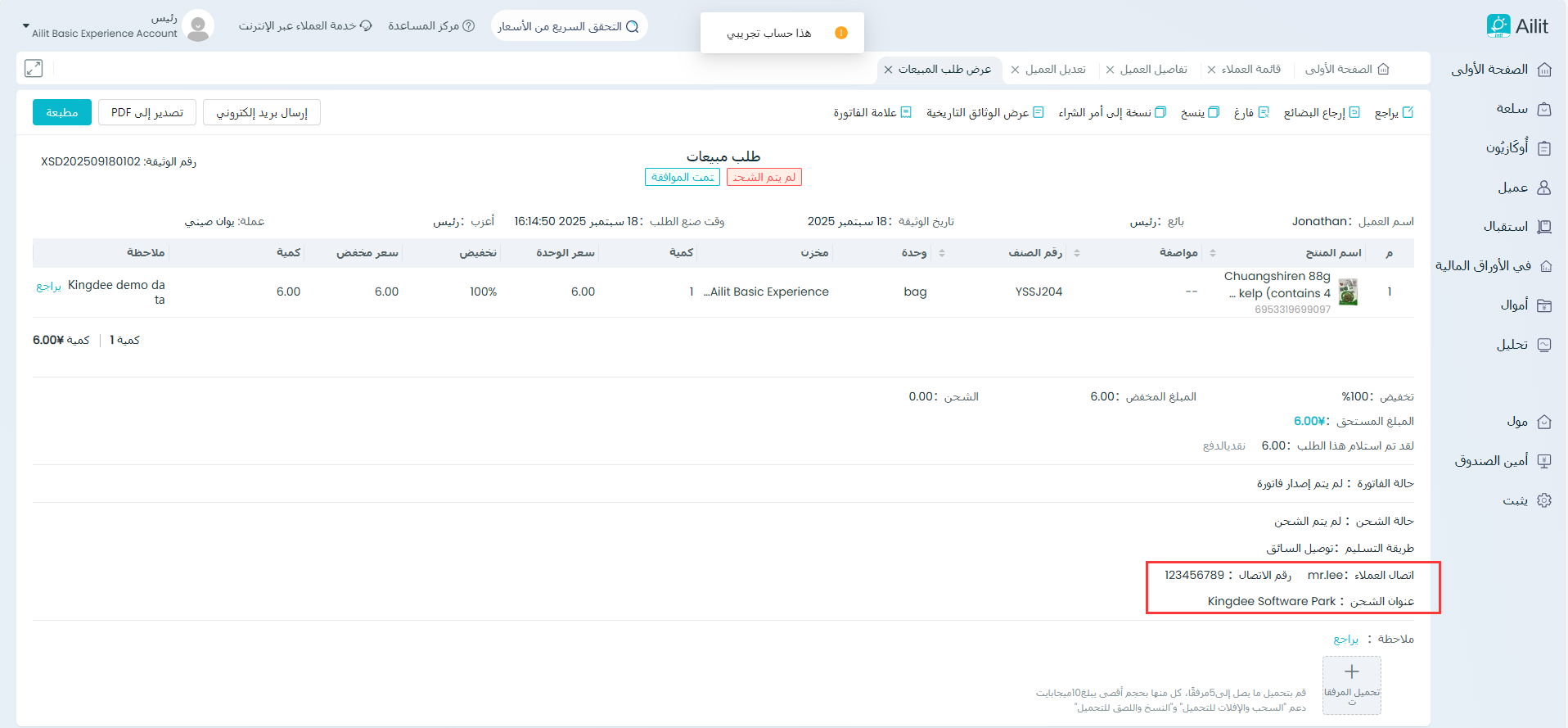This screenshot has height=728, width=1568.
Task: Click the Ailit logo icon
Action: (x=1498, y=26)
